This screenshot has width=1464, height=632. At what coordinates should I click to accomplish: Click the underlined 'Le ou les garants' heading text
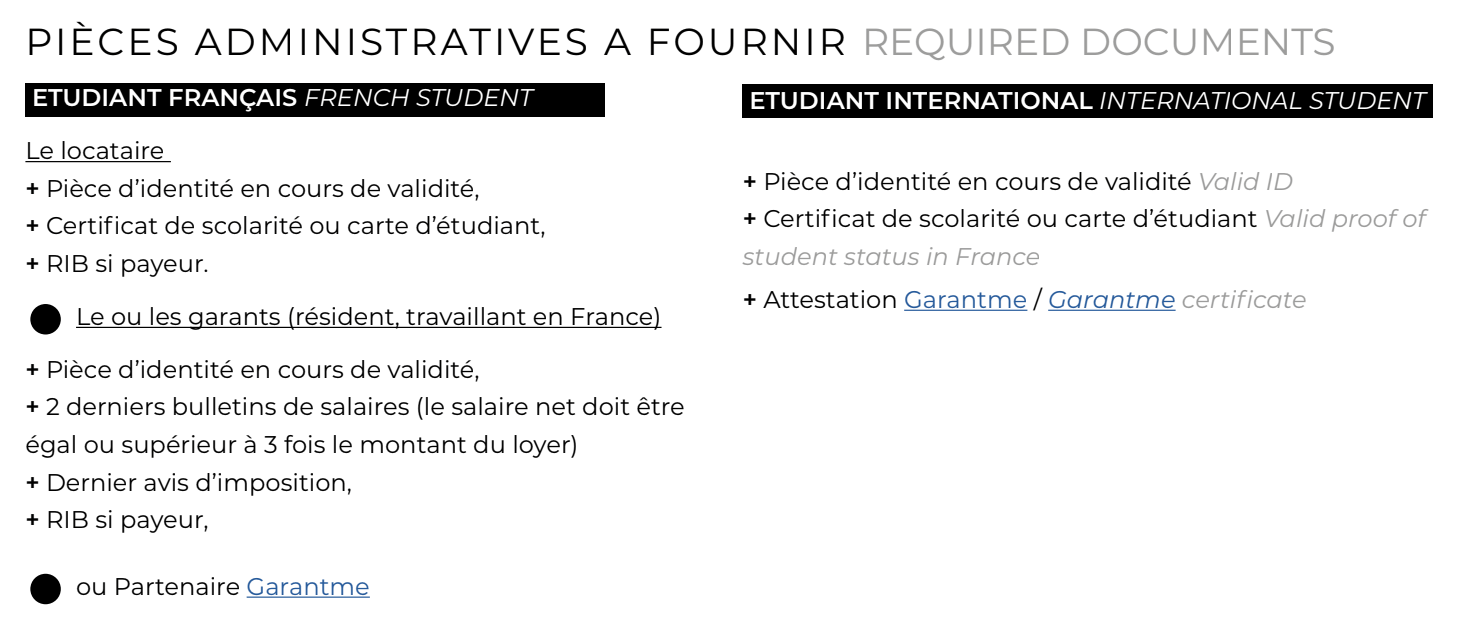[368, 319]
